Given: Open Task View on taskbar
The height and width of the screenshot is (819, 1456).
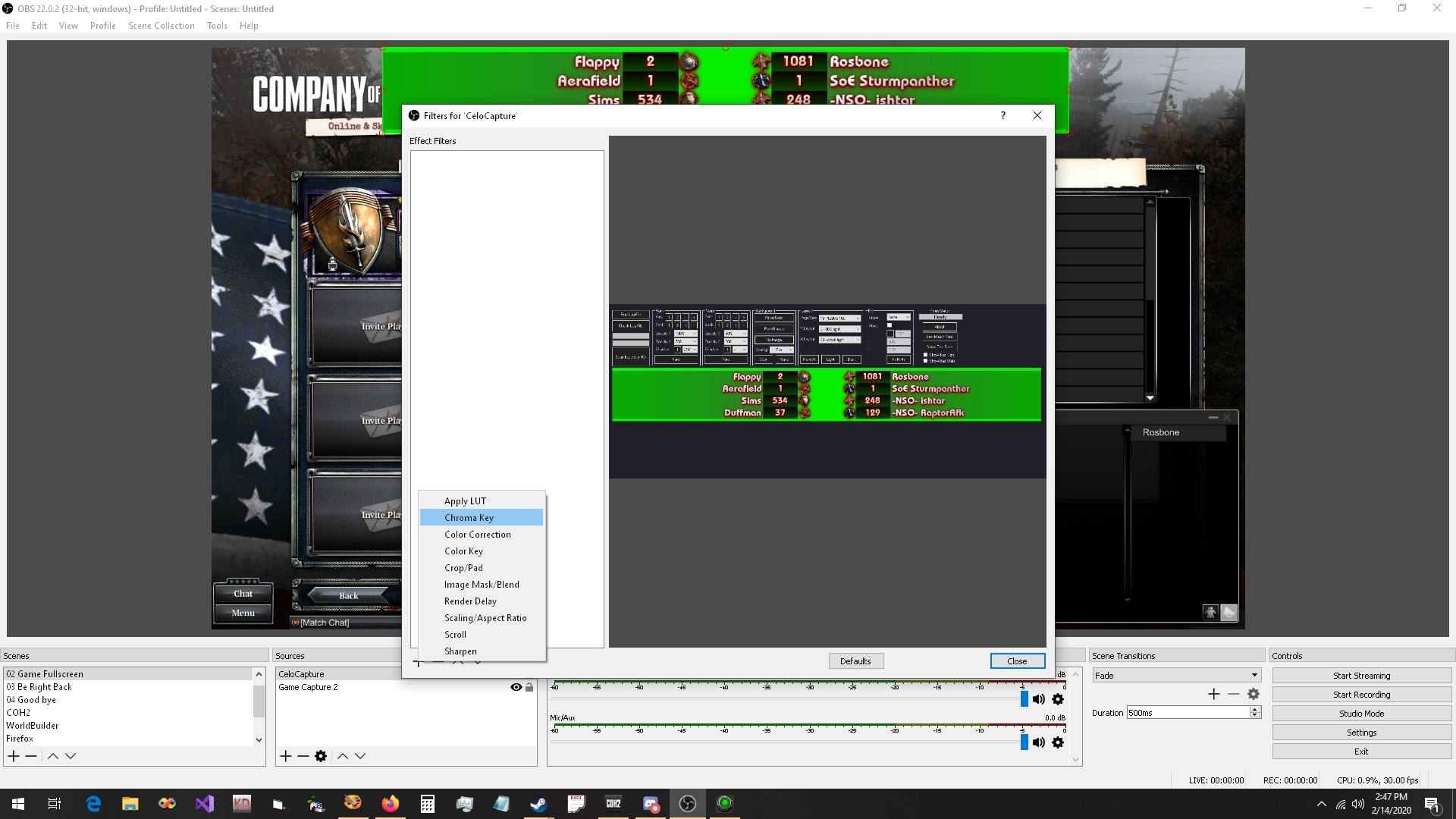Looking at the screenshot, I should (x=55, y=804).
